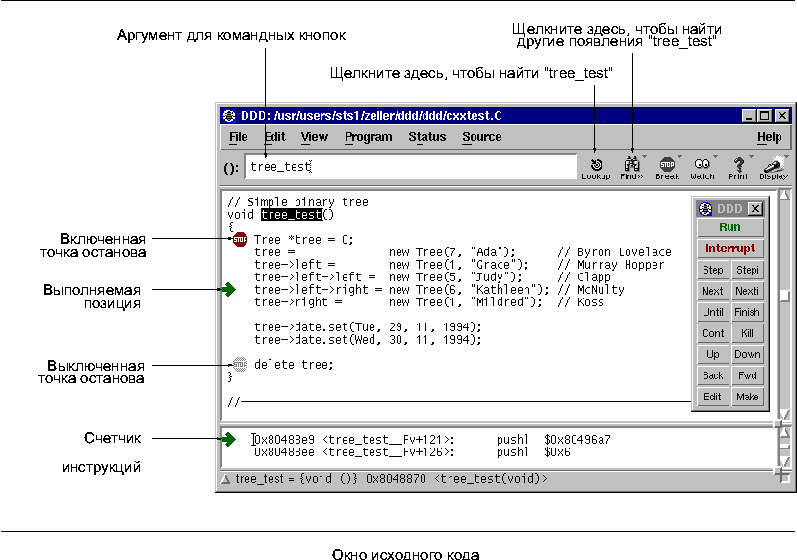Click the green execution arrow in source
This screenshot has height=560, width=797.
point(229,290)
